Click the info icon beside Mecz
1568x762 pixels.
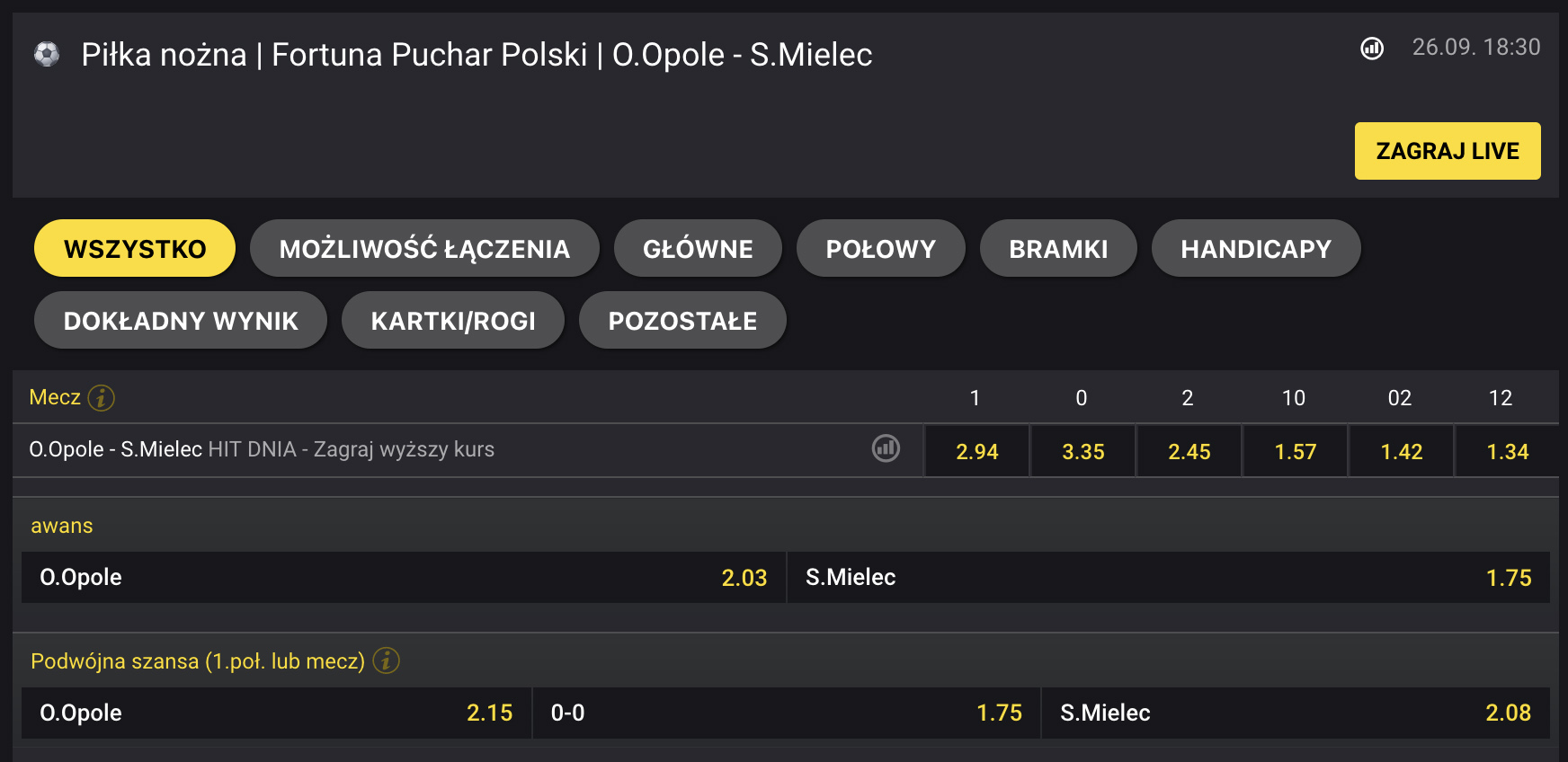[x=102, y=397]
